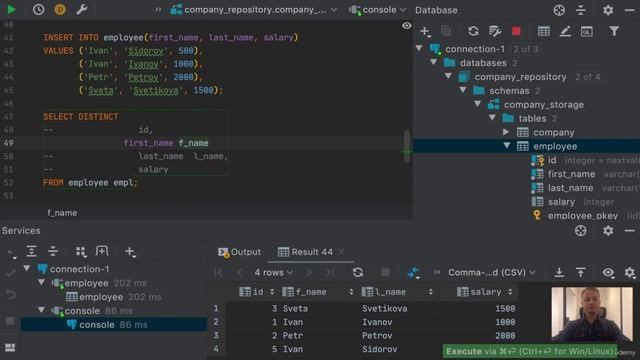Screen dimensions: 640x360
Task: Open the company_repository schema selector dropdown
Action: click(x=254, y=10)
